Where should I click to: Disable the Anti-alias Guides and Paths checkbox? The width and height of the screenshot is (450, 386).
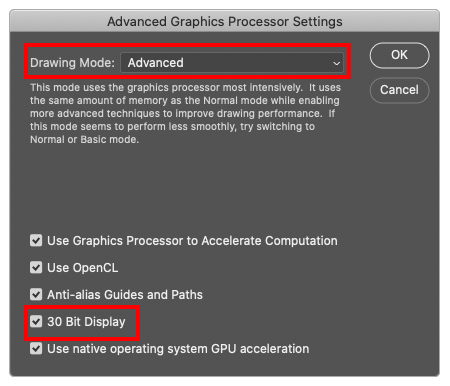(x=36, y=294)
